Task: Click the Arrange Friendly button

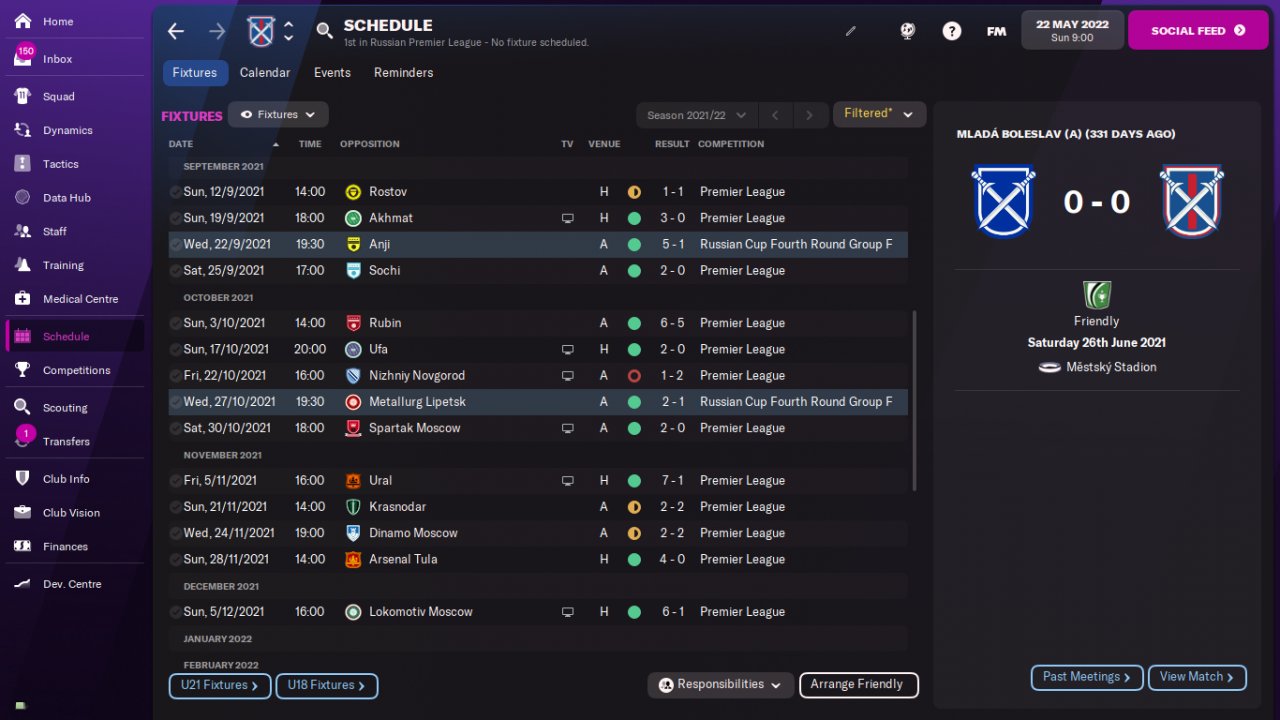Action: [x=858, y=685]
